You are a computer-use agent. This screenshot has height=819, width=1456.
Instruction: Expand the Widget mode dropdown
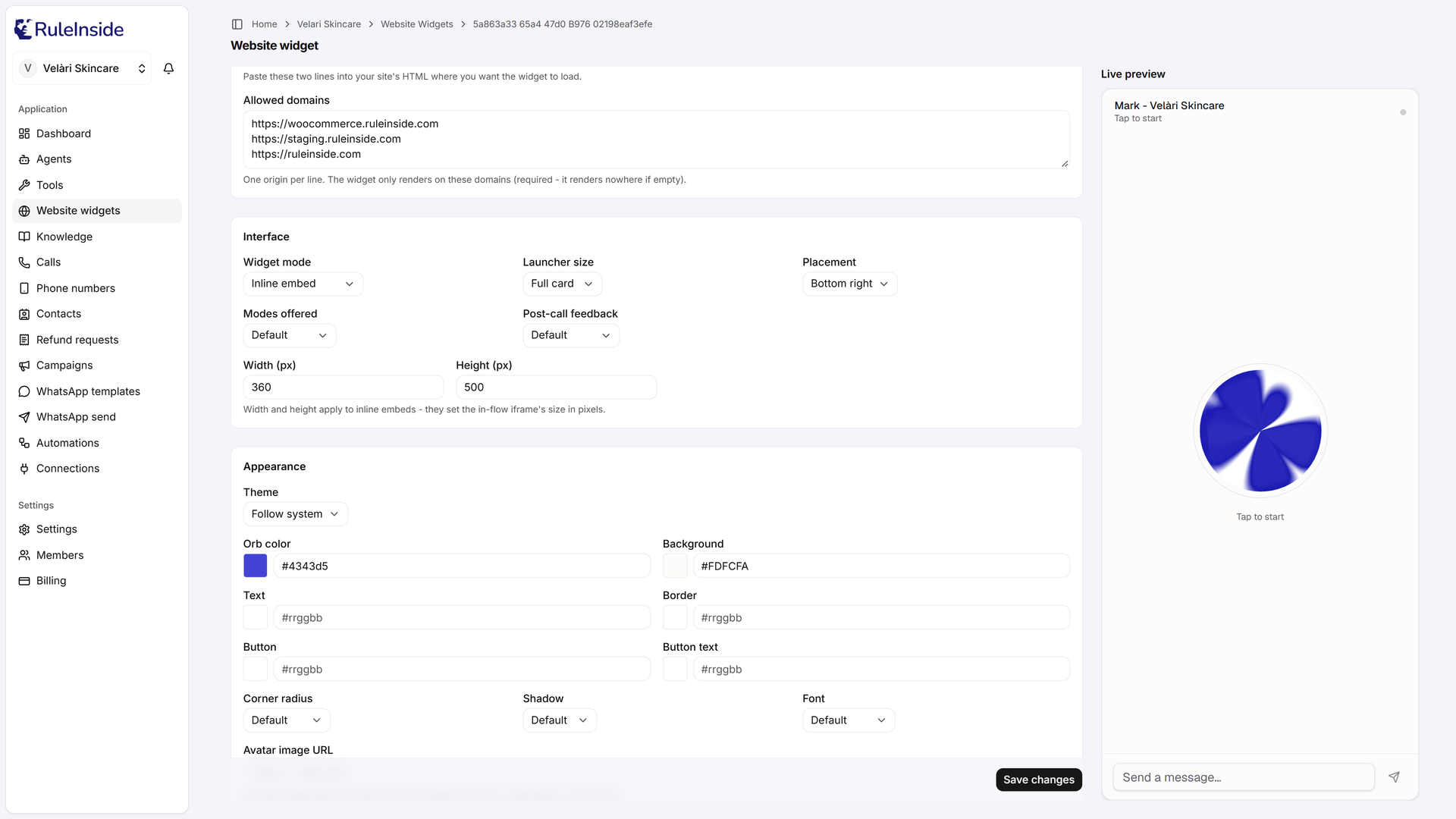coord(303,284)
